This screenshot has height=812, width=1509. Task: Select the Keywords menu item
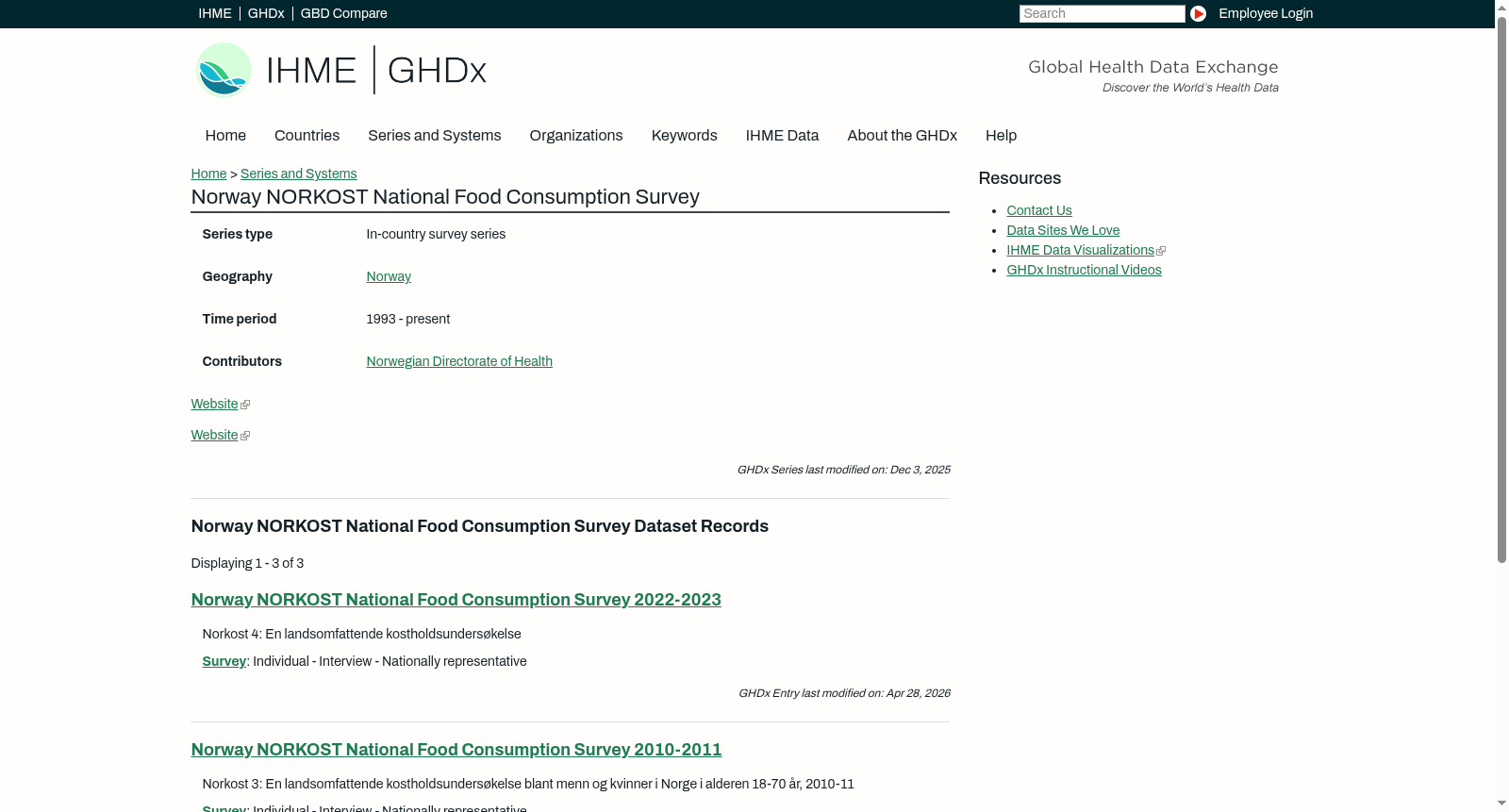[685, 136]
